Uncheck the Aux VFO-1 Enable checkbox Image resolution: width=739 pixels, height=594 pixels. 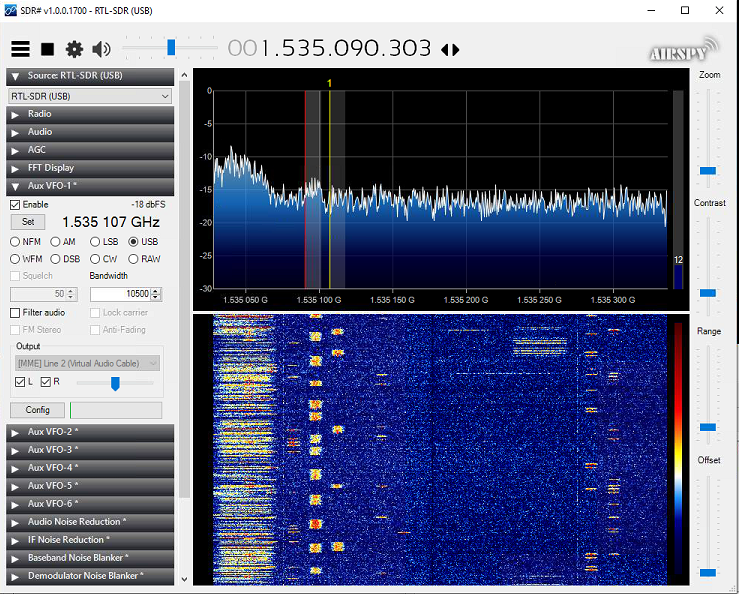(15, 204)
